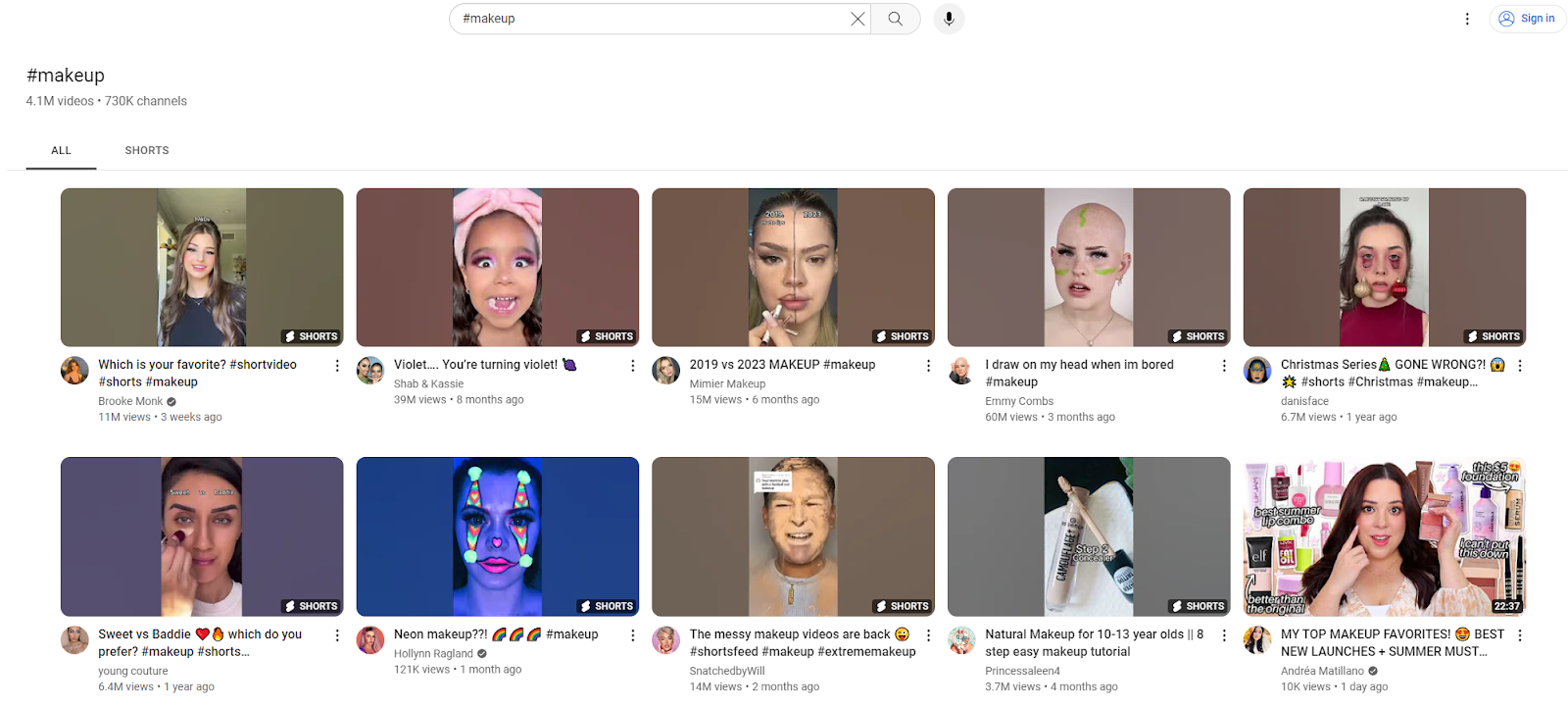Open more options for 'Violet.... You're turning violet!' video
Screen dimensions: 1568x707
pyautogui.click(x=633, y=366)
